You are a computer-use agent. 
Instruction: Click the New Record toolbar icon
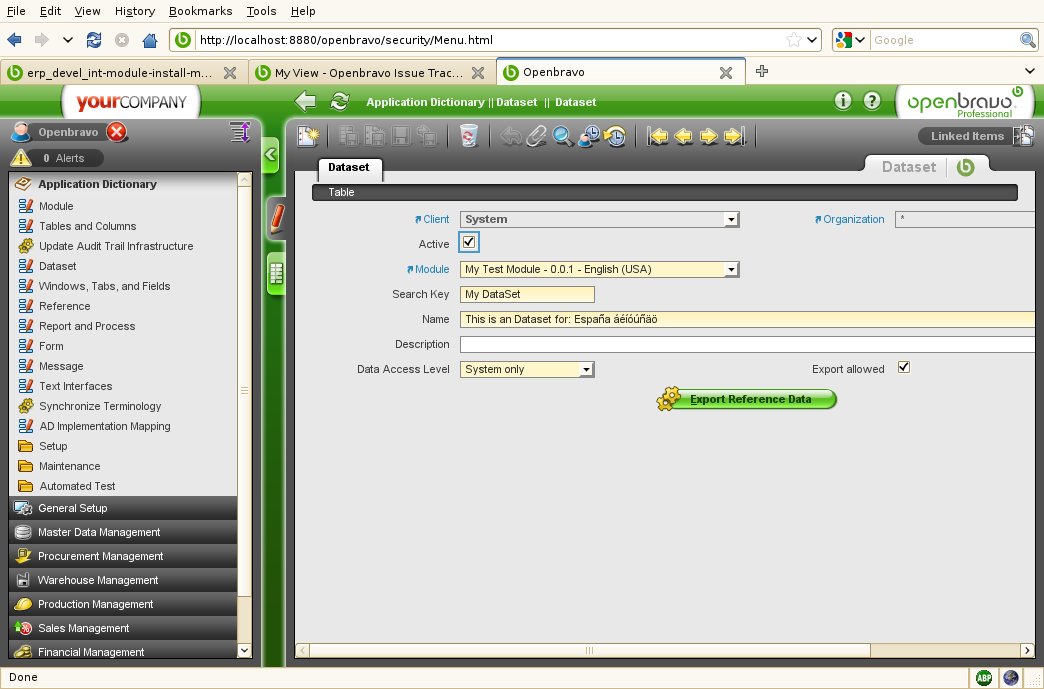pyautogui.click(x=308, y=137)
